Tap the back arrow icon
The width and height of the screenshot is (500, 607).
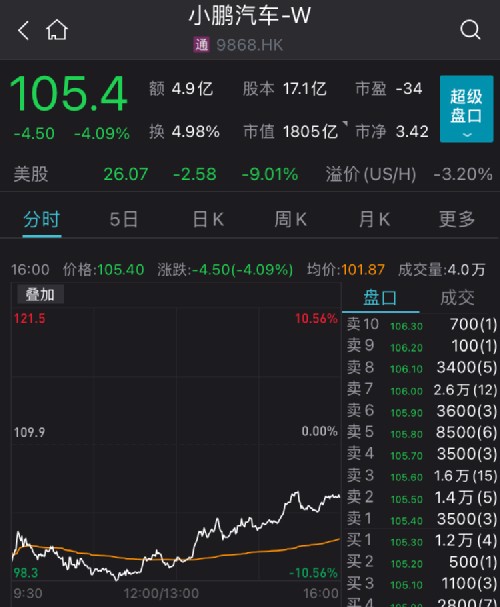(x=23, y=30)
